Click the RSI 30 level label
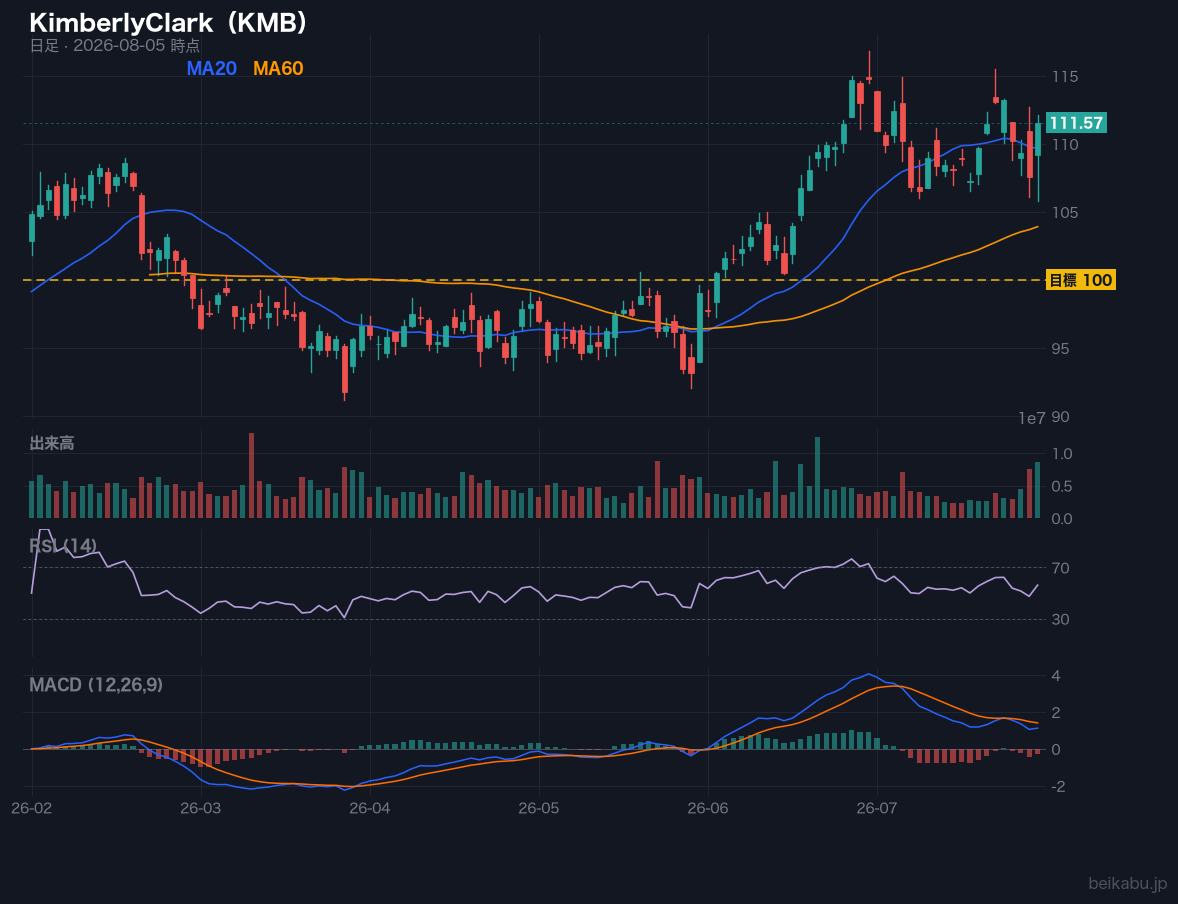The height and width of the screenshot is (904, 1178). tap(1060, 619)
